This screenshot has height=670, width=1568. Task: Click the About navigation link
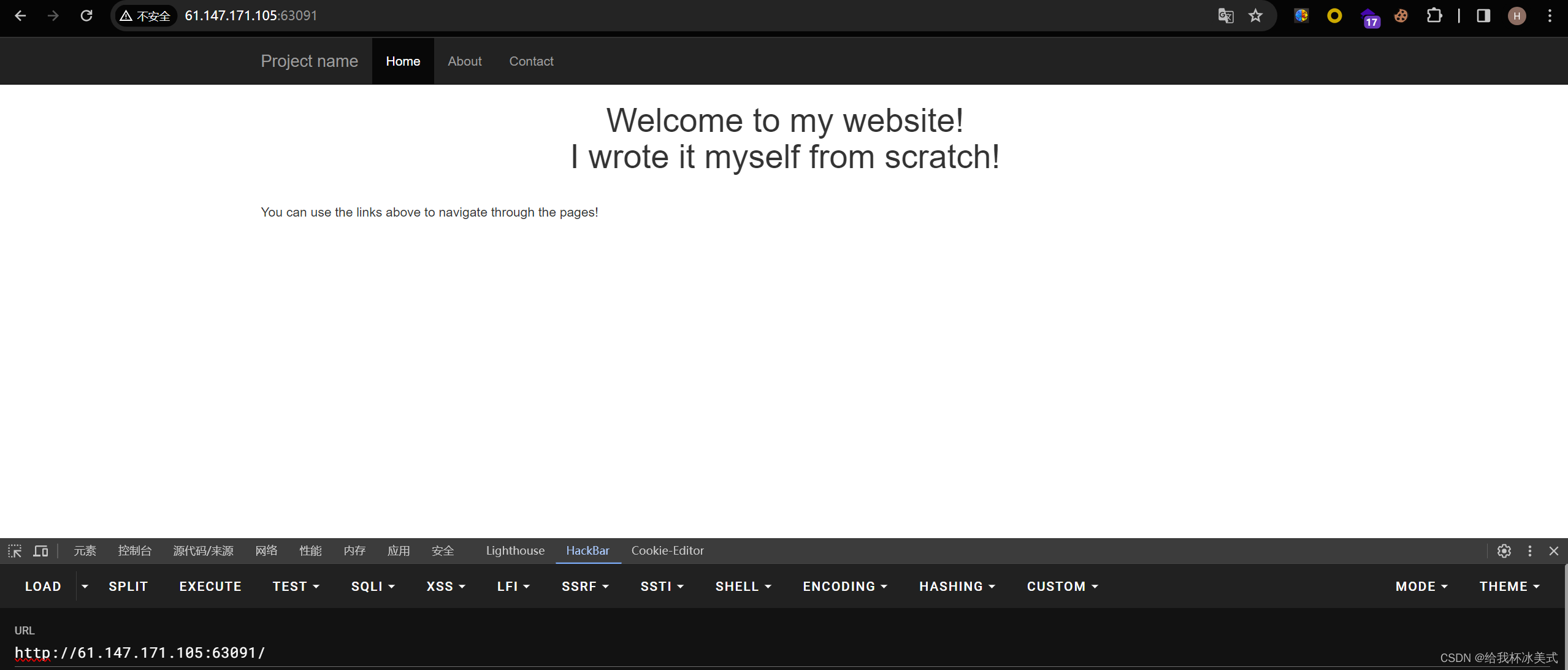[464, 61]
